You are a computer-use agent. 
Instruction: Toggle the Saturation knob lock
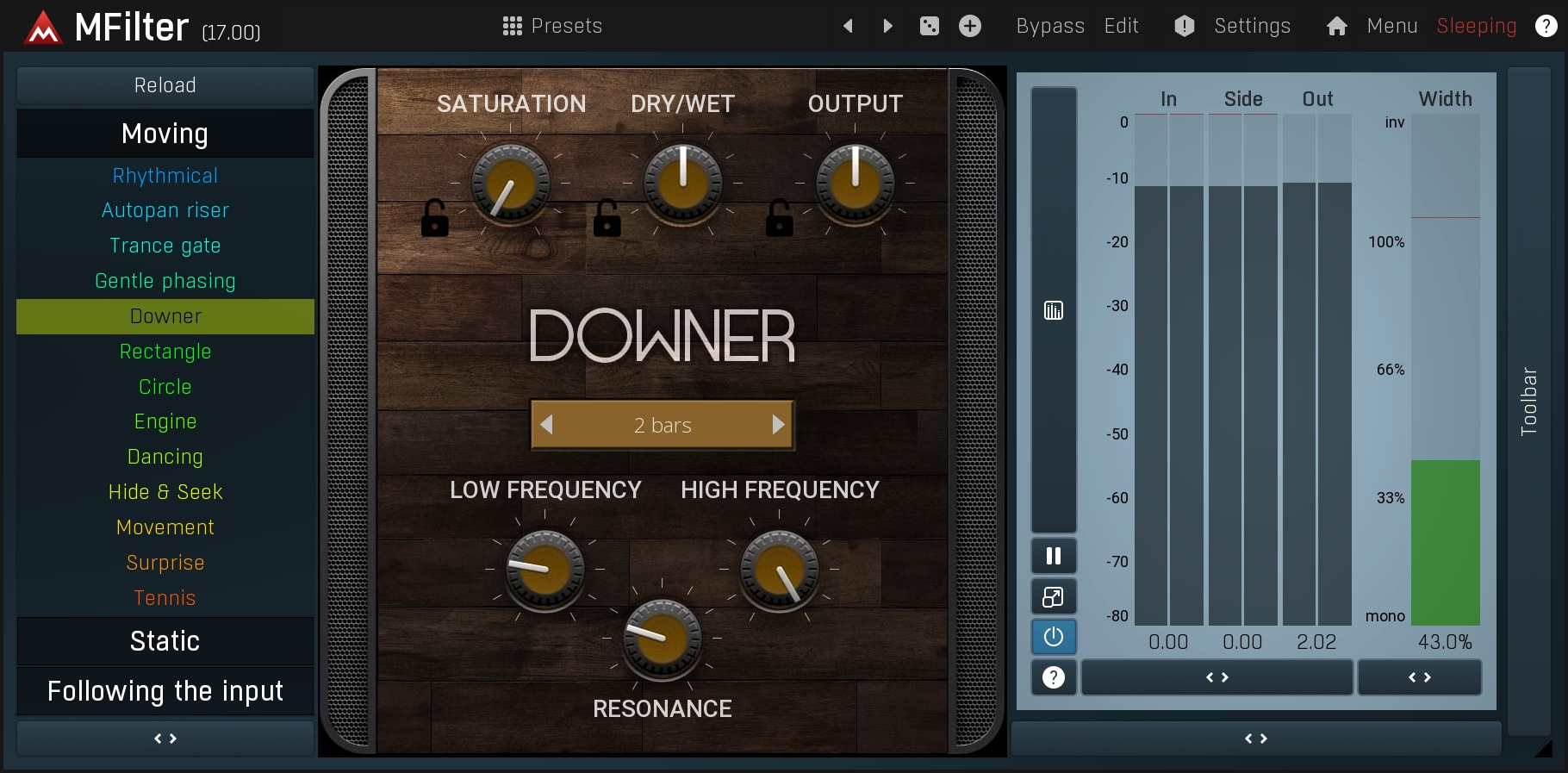[434, 218]
